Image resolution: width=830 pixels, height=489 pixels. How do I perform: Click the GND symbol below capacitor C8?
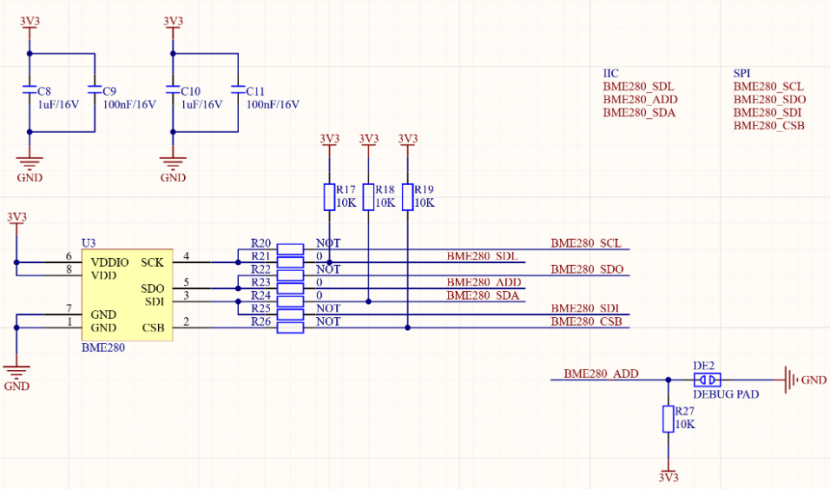click(30, 164)
